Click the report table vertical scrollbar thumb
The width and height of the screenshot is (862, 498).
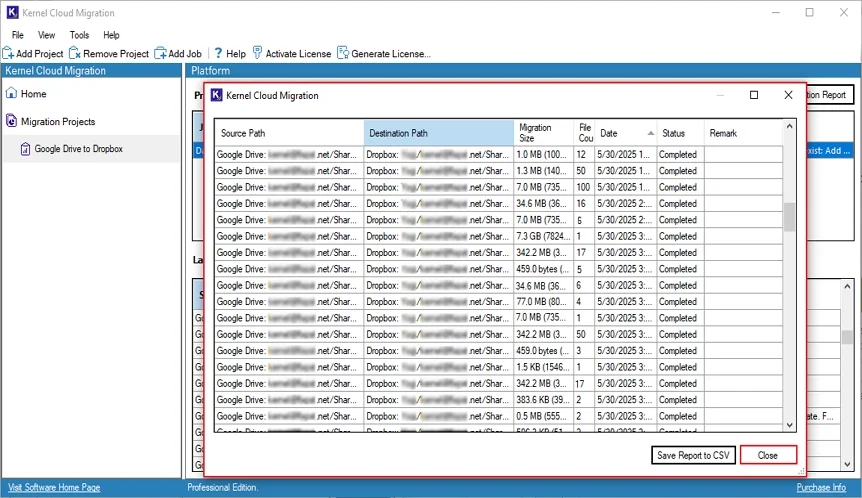point(789,217)
